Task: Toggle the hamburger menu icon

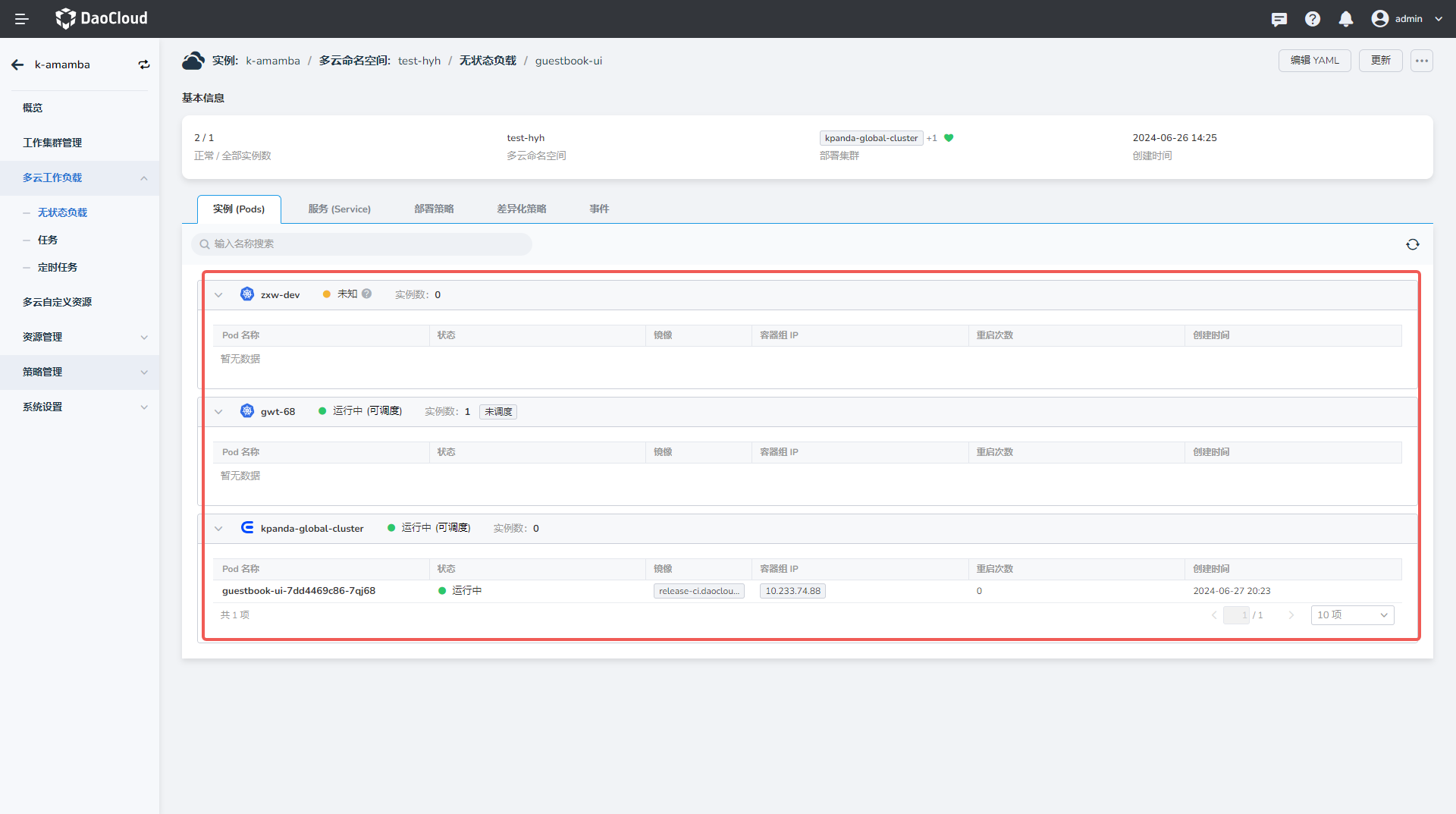Action: 22,19
